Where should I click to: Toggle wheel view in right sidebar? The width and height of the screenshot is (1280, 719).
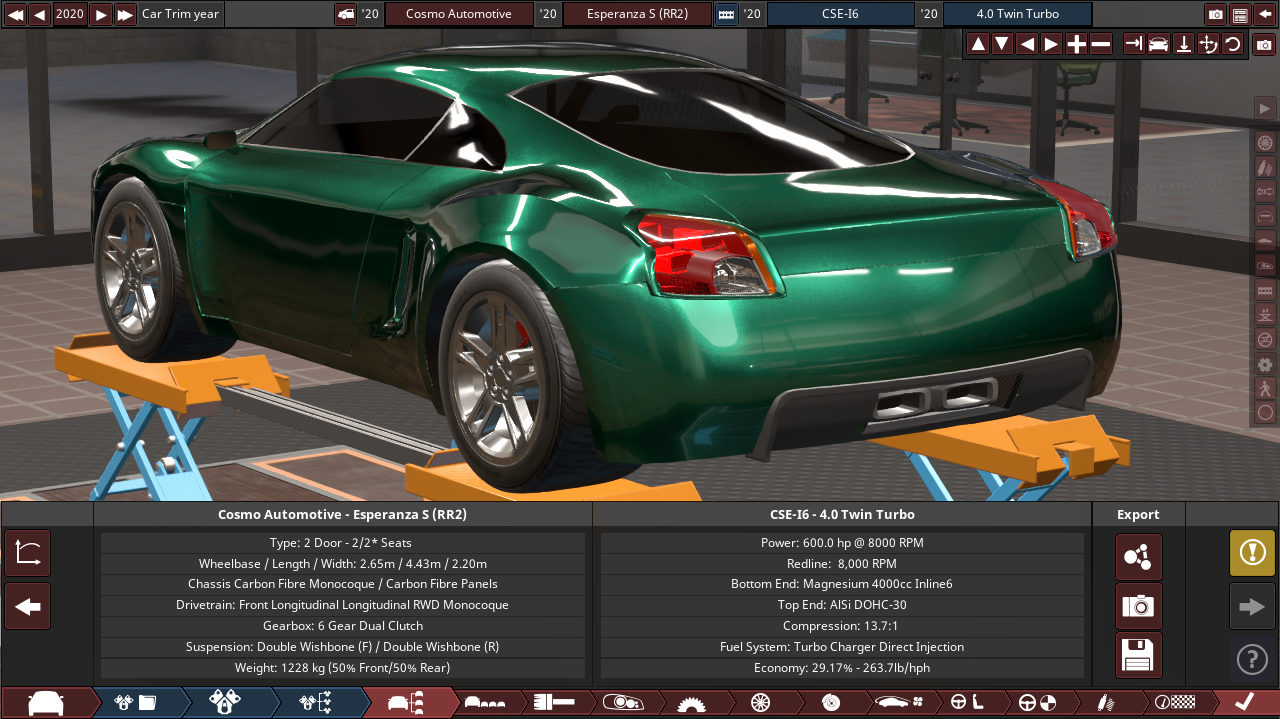1265,142
